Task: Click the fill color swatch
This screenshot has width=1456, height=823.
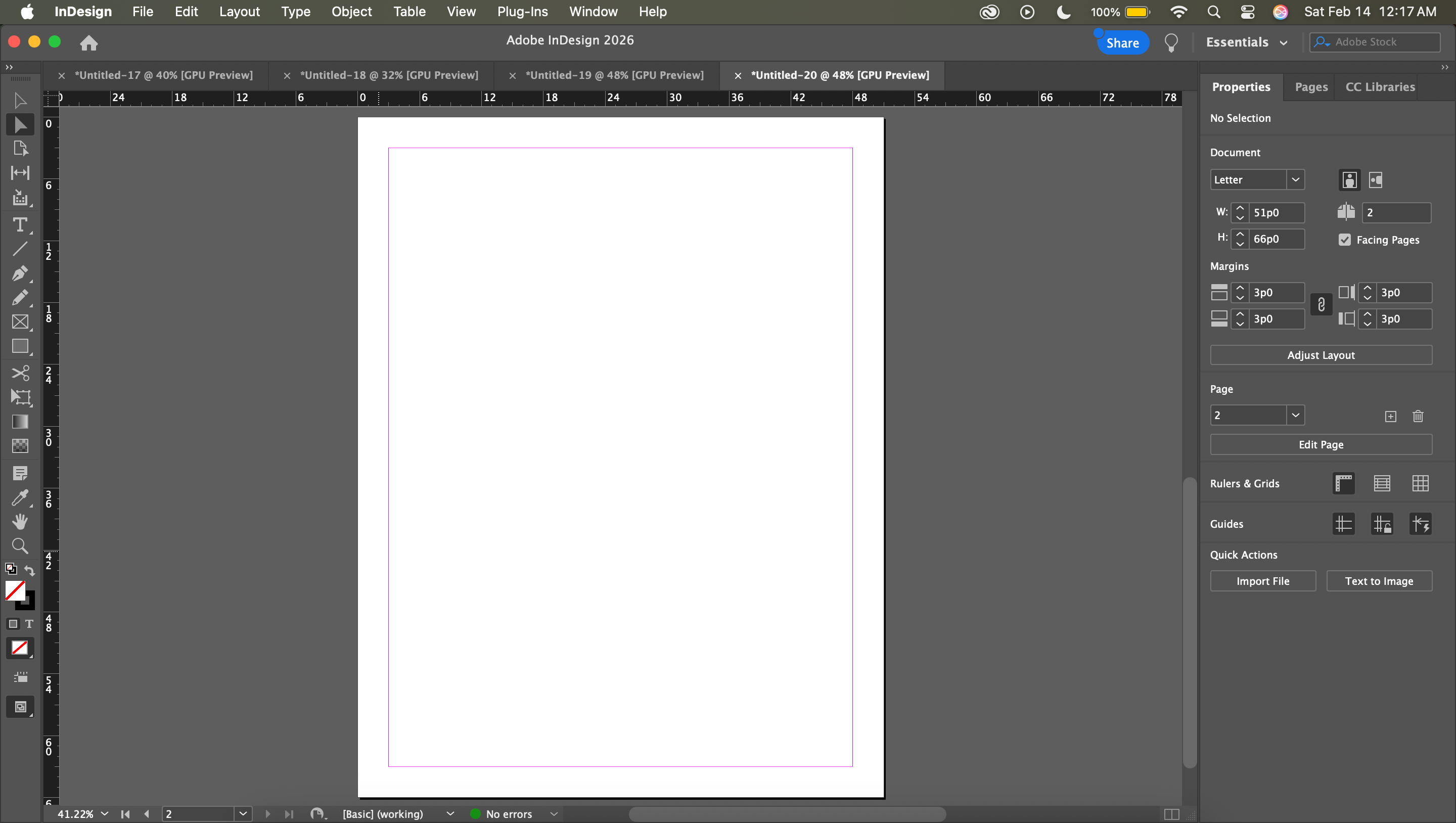Action: (15, 590)
